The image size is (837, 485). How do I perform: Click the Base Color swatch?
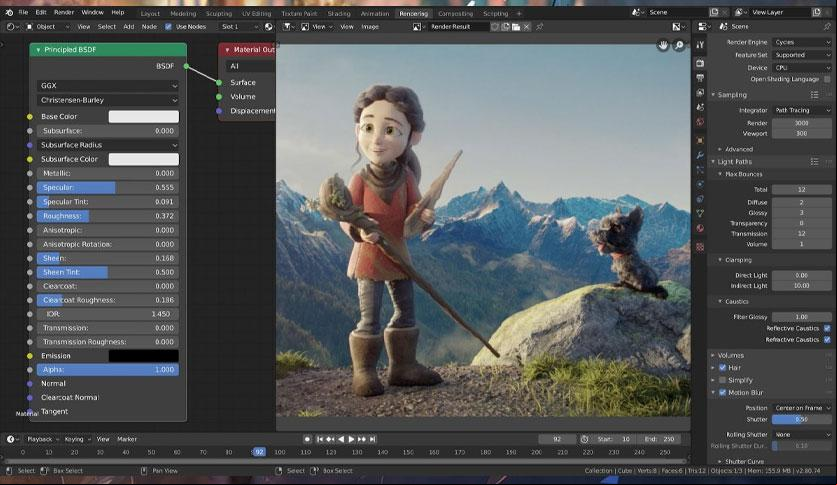[144, 116]
